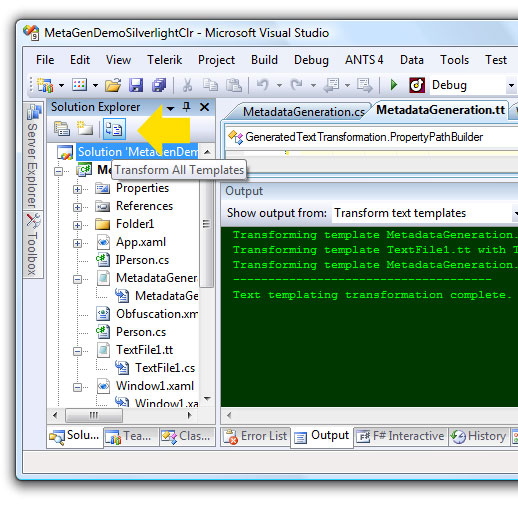Image resolution: width=518 pixels, height=508 pixels.
Task: Select the IPerson.cs file
Action: (142, 260)
